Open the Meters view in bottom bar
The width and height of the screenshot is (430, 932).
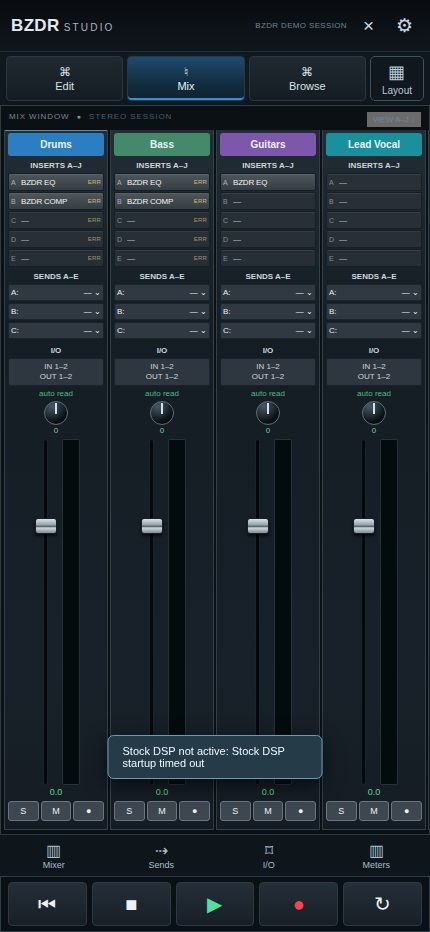[376, 857]
